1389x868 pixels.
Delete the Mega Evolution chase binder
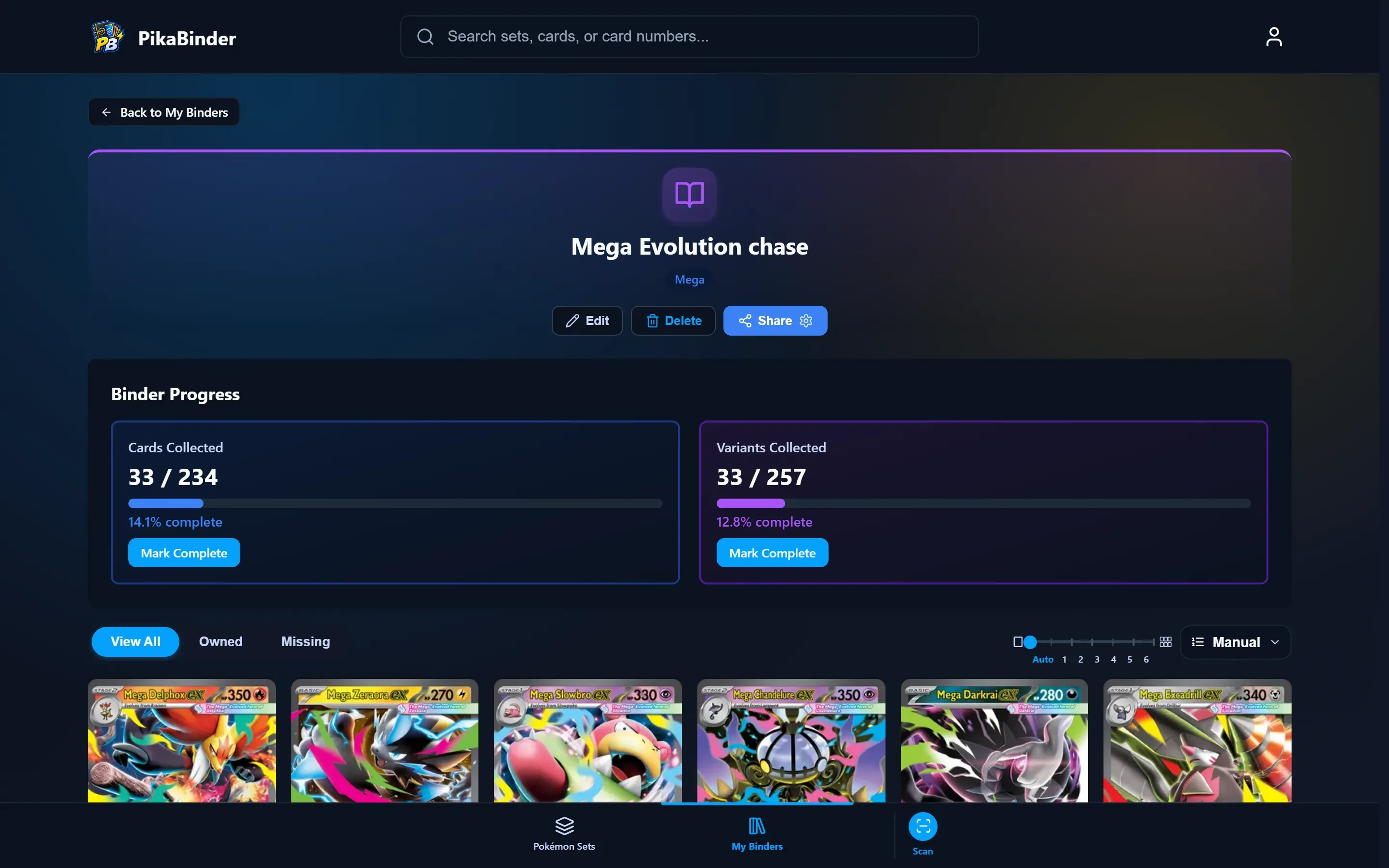coord(673,321)
